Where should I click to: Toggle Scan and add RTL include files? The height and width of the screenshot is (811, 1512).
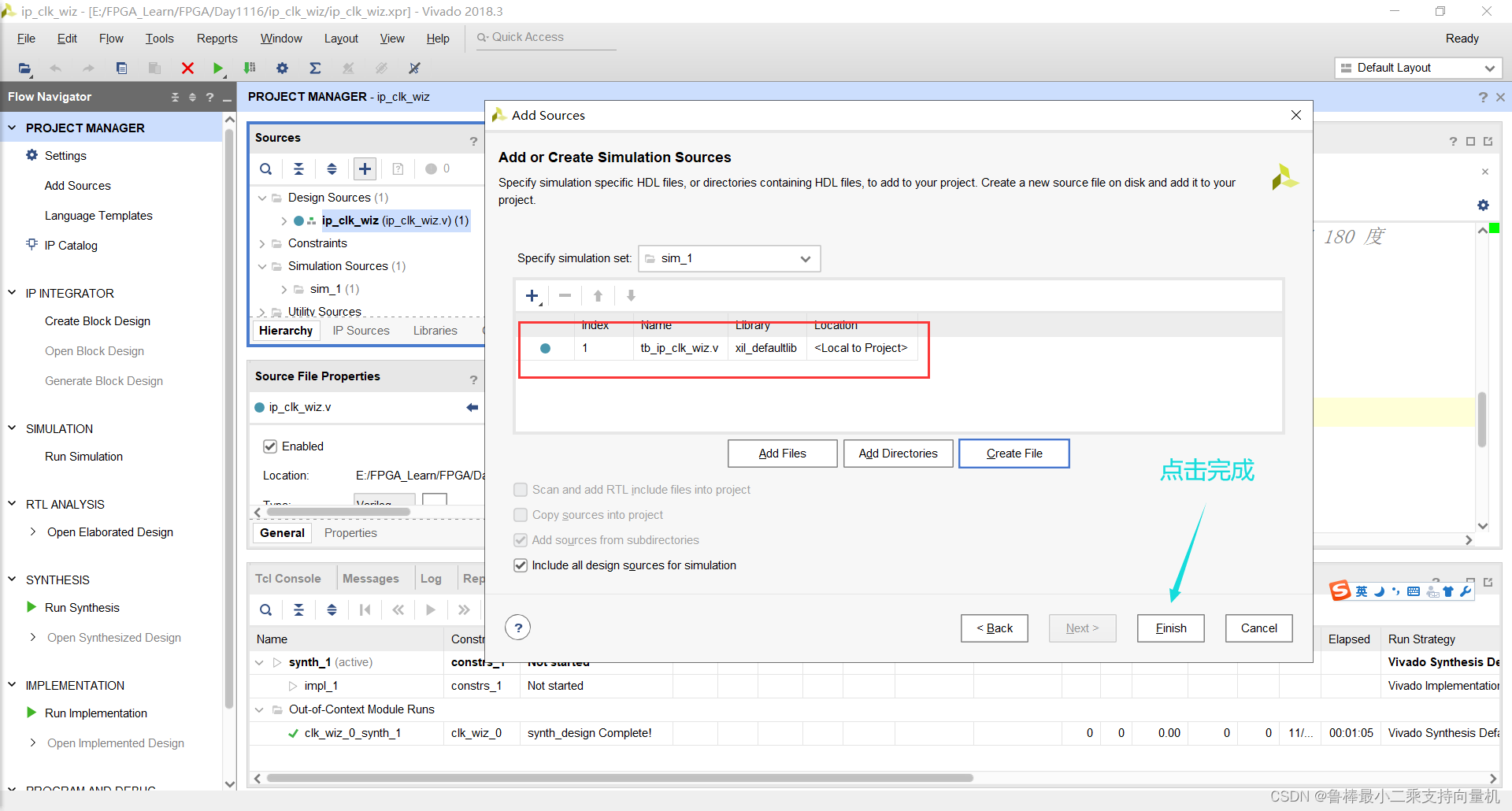521,490
